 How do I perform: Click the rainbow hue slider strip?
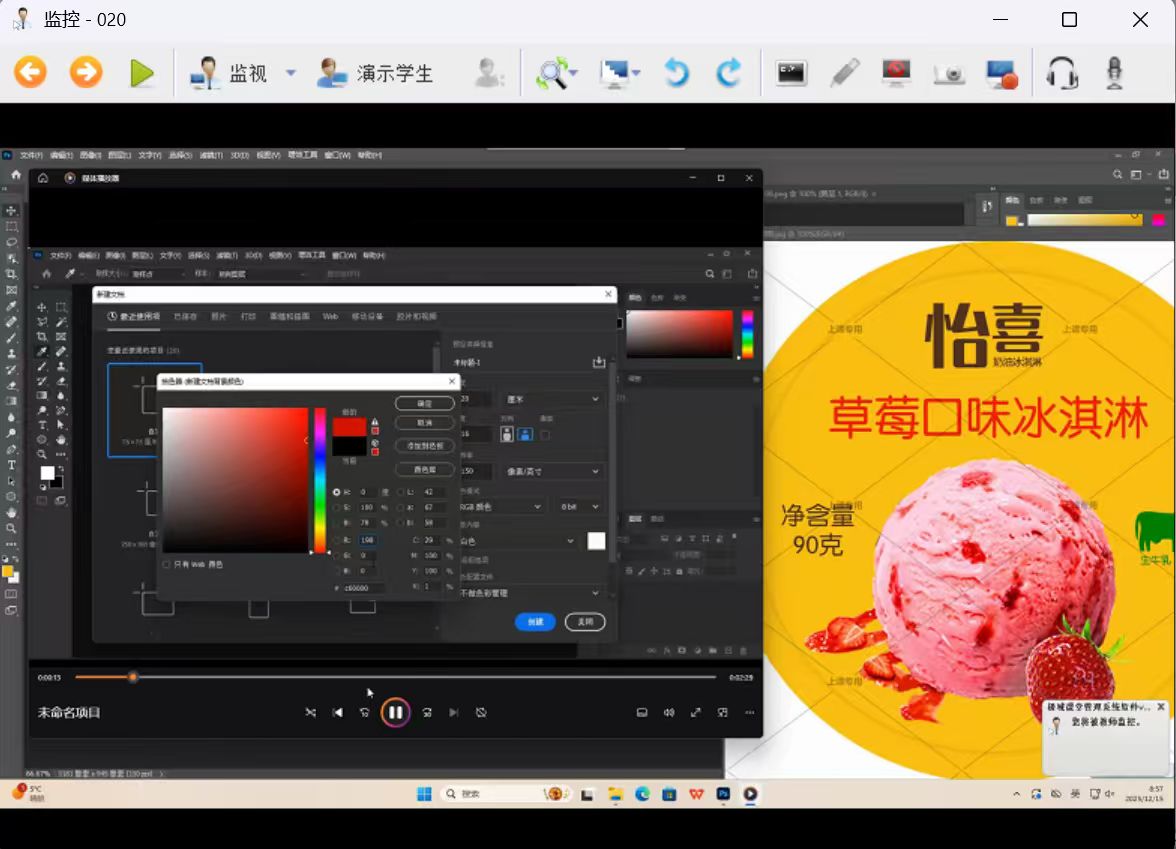[320, 480]
